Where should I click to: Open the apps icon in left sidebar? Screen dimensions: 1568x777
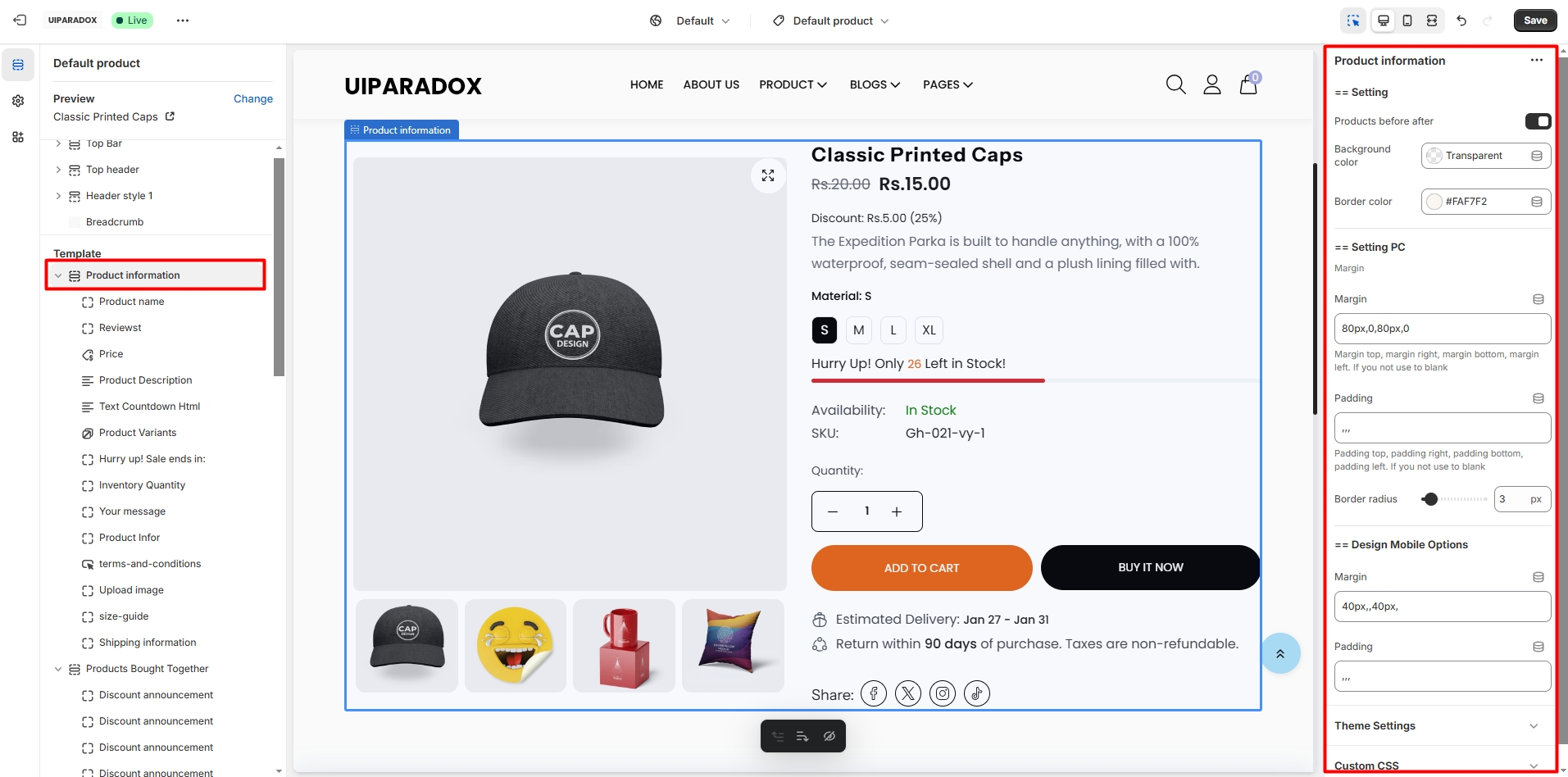[18, 137]
